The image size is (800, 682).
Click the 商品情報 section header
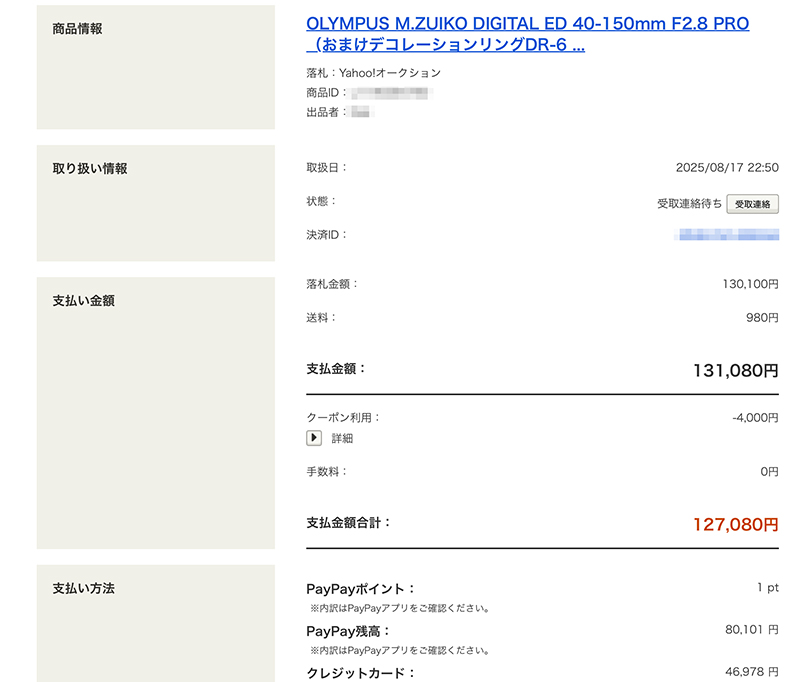[78, 29]
